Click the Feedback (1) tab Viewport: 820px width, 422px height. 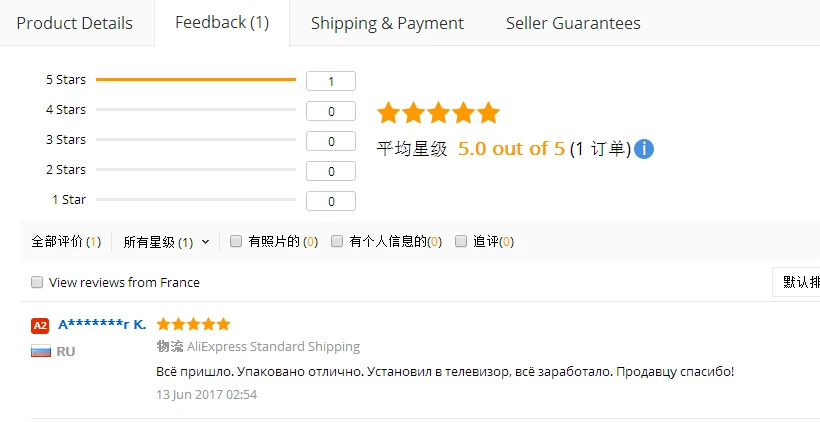click(222, 22)
